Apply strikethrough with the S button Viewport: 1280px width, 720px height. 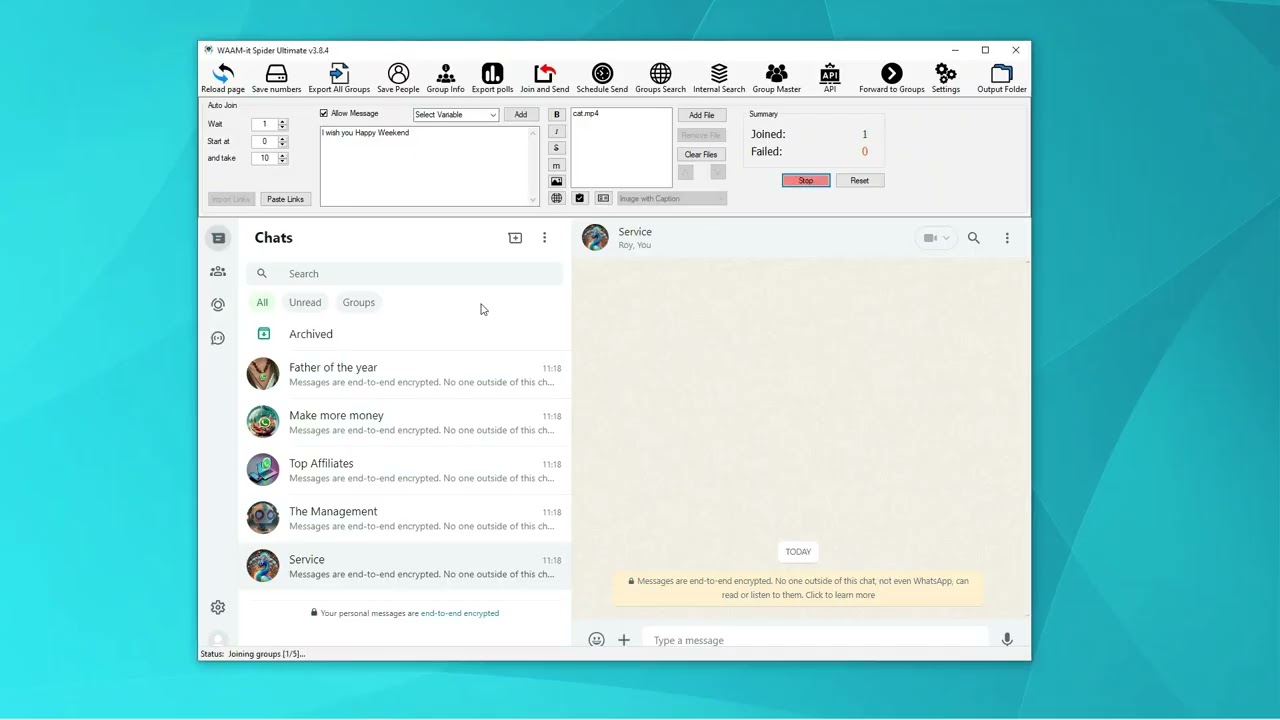[x=557, y=148]
